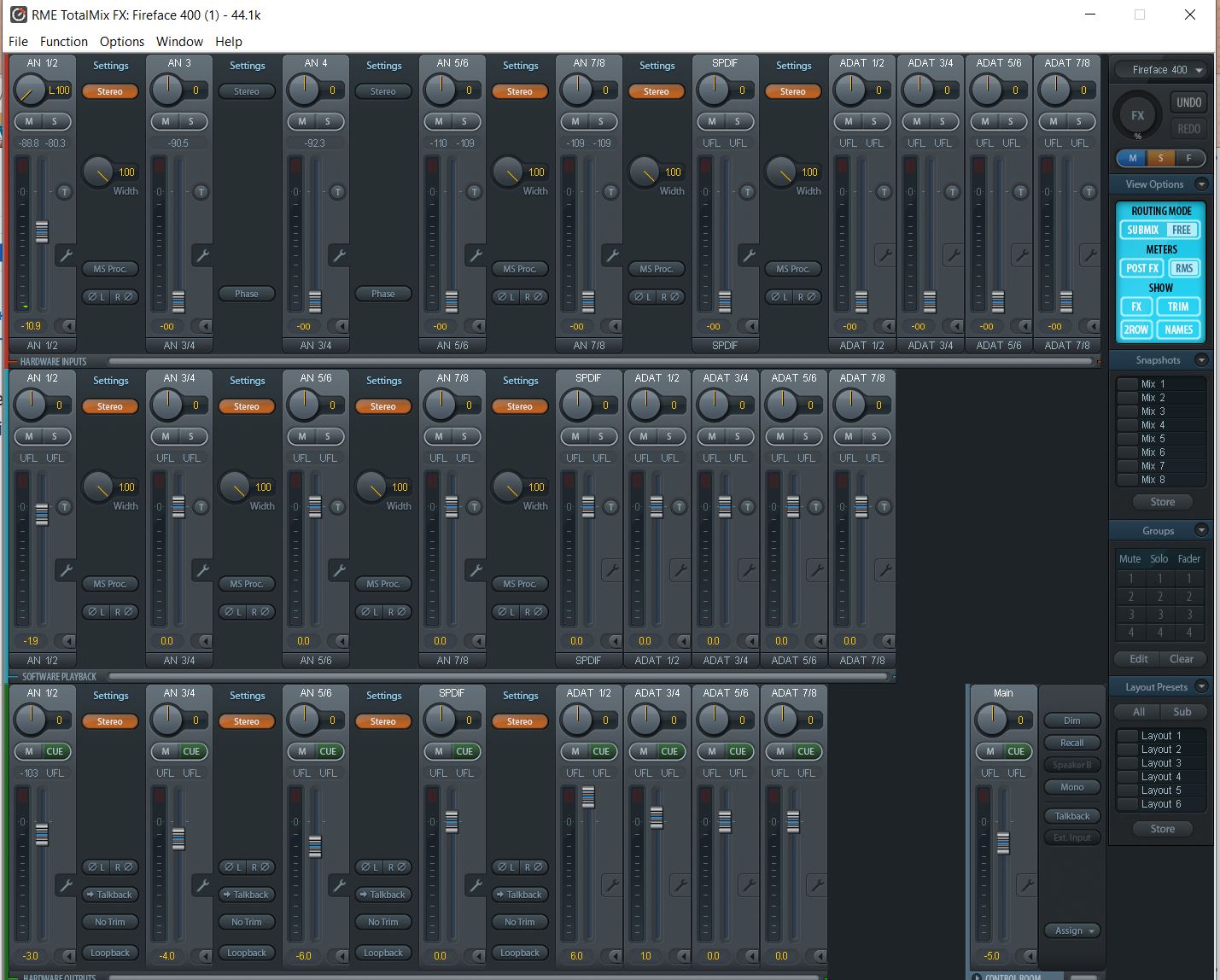This screenshot has width=1220, height=980.
Task: Collapse the Snapshots panel
Action: coord(1201,360)
